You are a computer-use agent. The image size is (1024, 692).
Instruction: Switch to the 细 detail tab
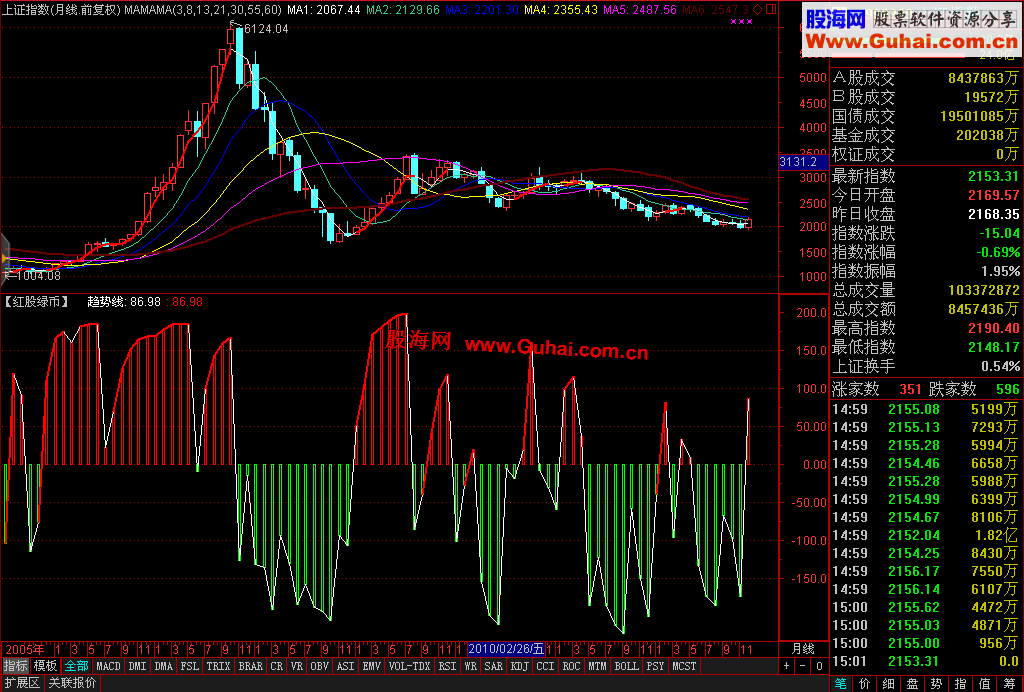coord(888,684)
